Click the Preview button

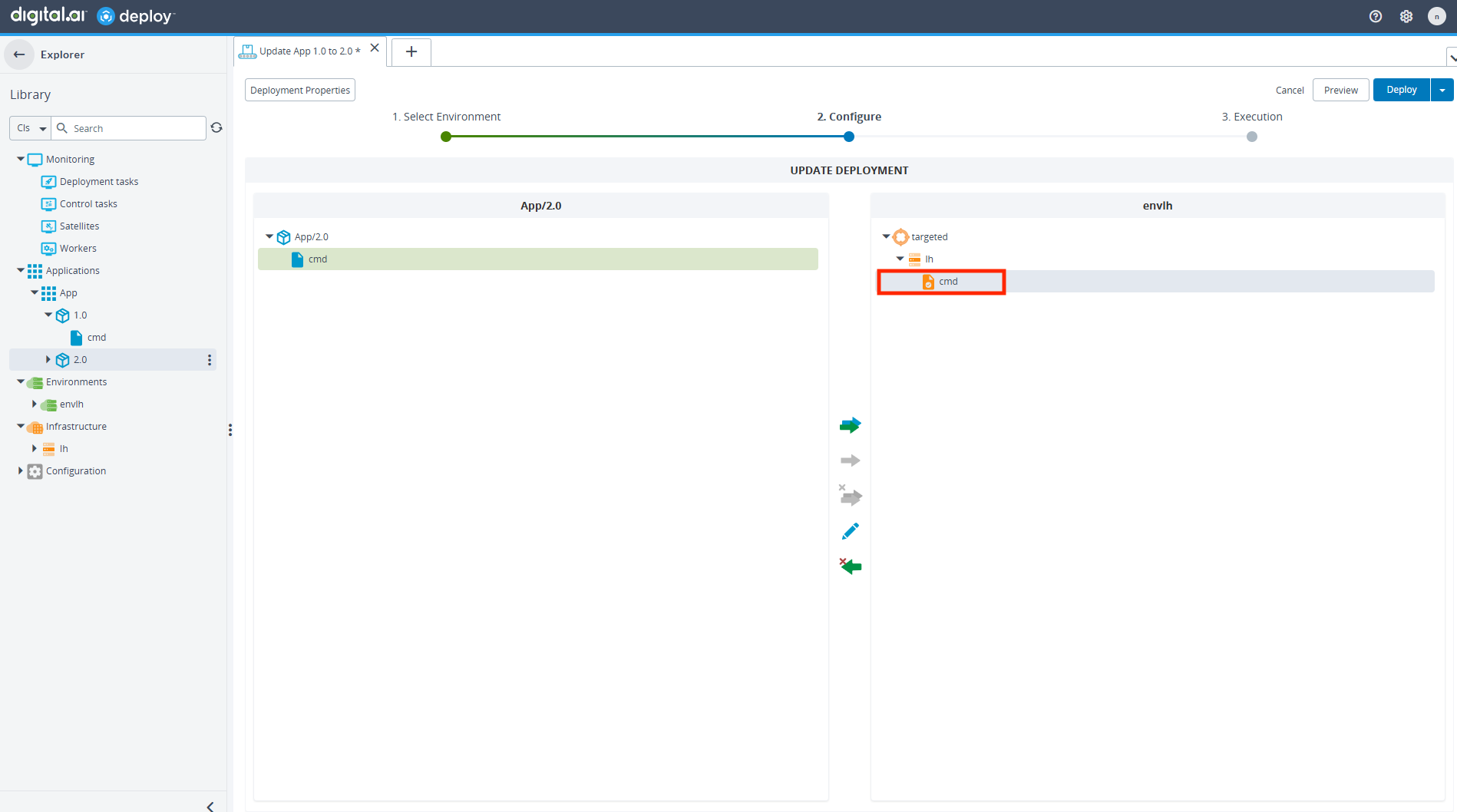[1340, 90]
